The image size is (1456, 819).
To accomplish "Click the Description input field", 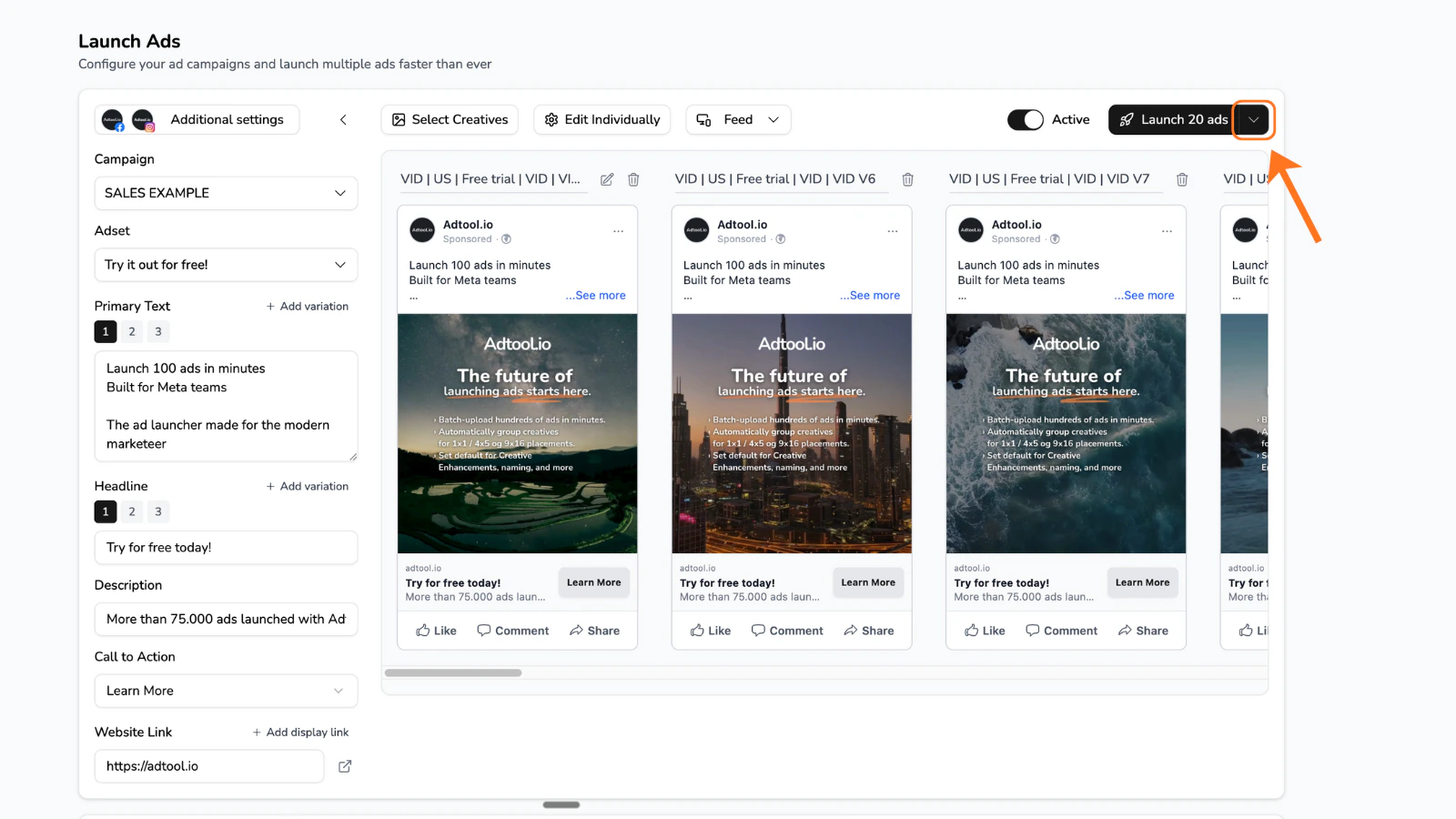I will 226,620.
